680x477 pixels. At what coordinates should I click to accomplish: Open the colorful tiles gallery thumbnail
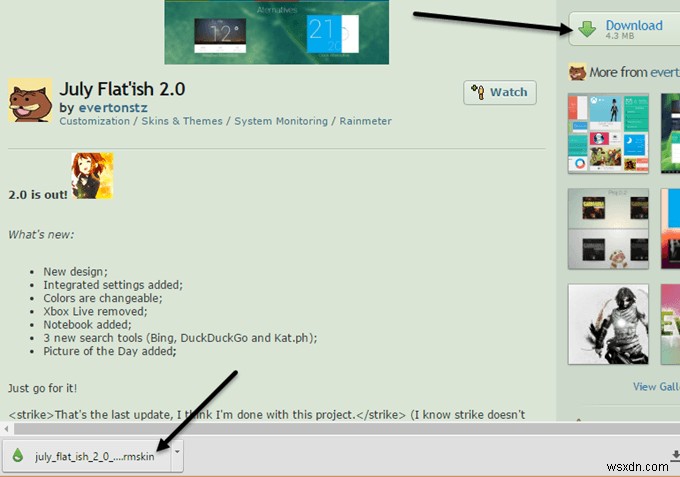(x=608, y=133)
